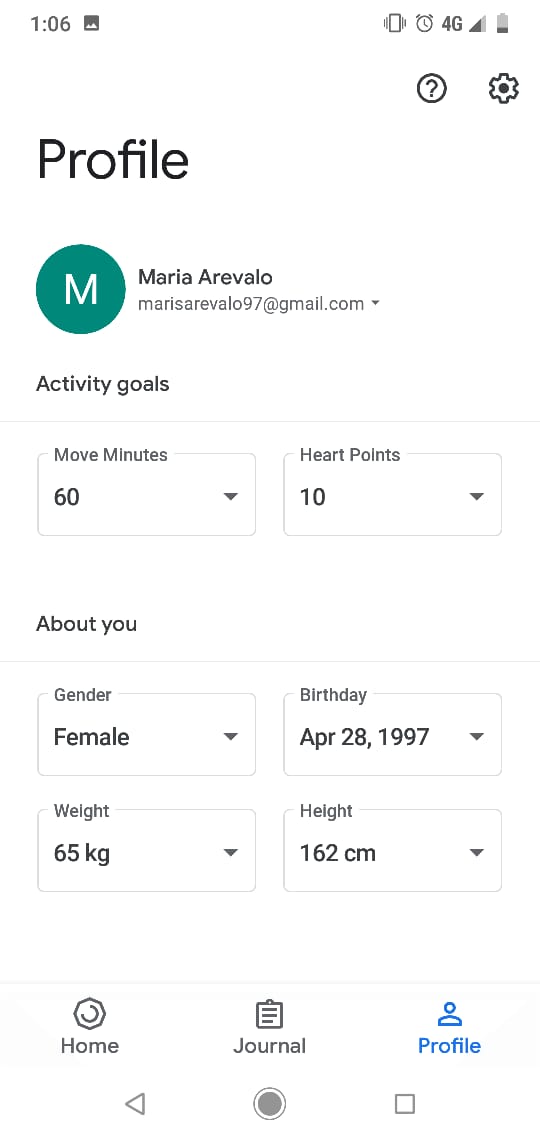The height and width of the screenshot is (1140, 540).
Task: Open the Birthday dropdown arrow
Action: coord(477,736)
